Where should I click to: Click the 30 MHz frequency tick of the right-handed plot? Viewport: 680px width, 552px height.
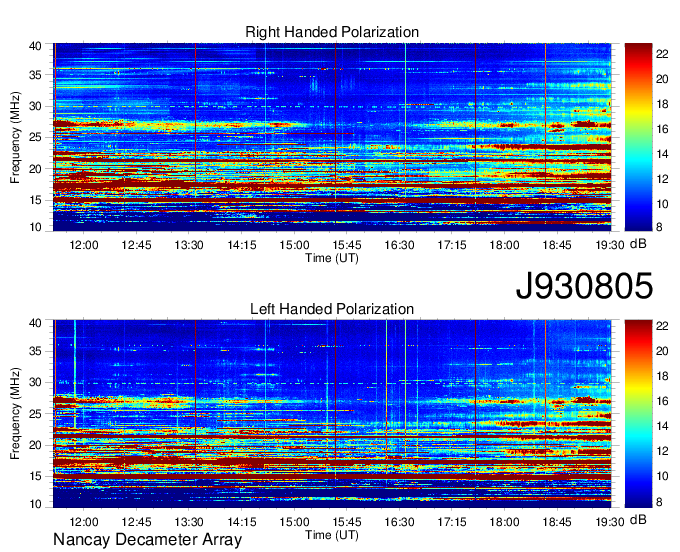[x=35, y=106]
